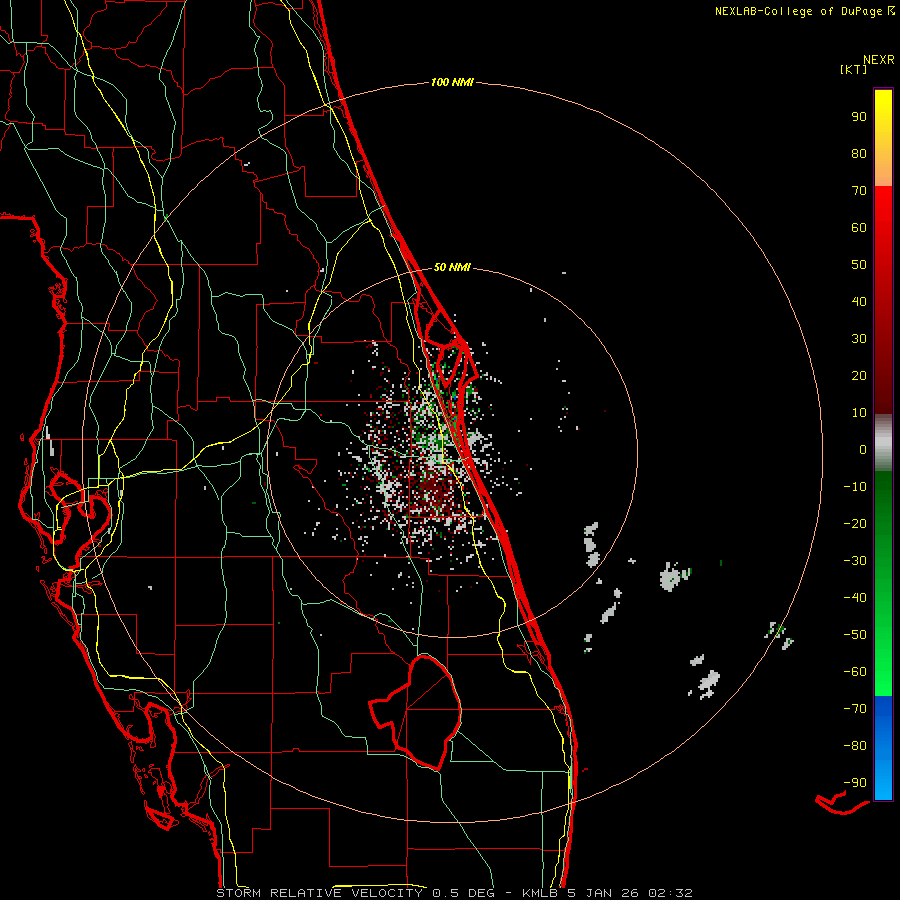Viewport: 900px width, 900px height.
Task: Click the positive 30 value on the velocity scale
Action: tap(859, 339)
